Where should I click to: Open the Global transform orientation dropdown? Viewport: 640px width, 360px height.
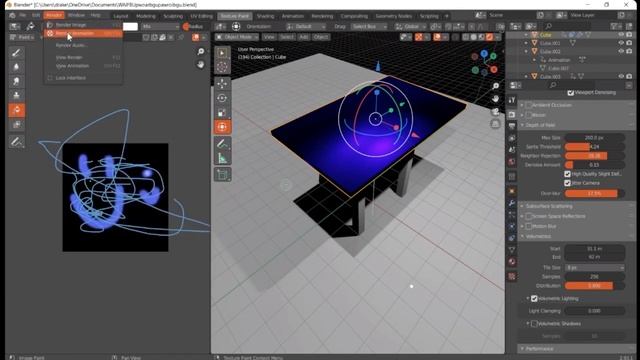pos(411,27)
